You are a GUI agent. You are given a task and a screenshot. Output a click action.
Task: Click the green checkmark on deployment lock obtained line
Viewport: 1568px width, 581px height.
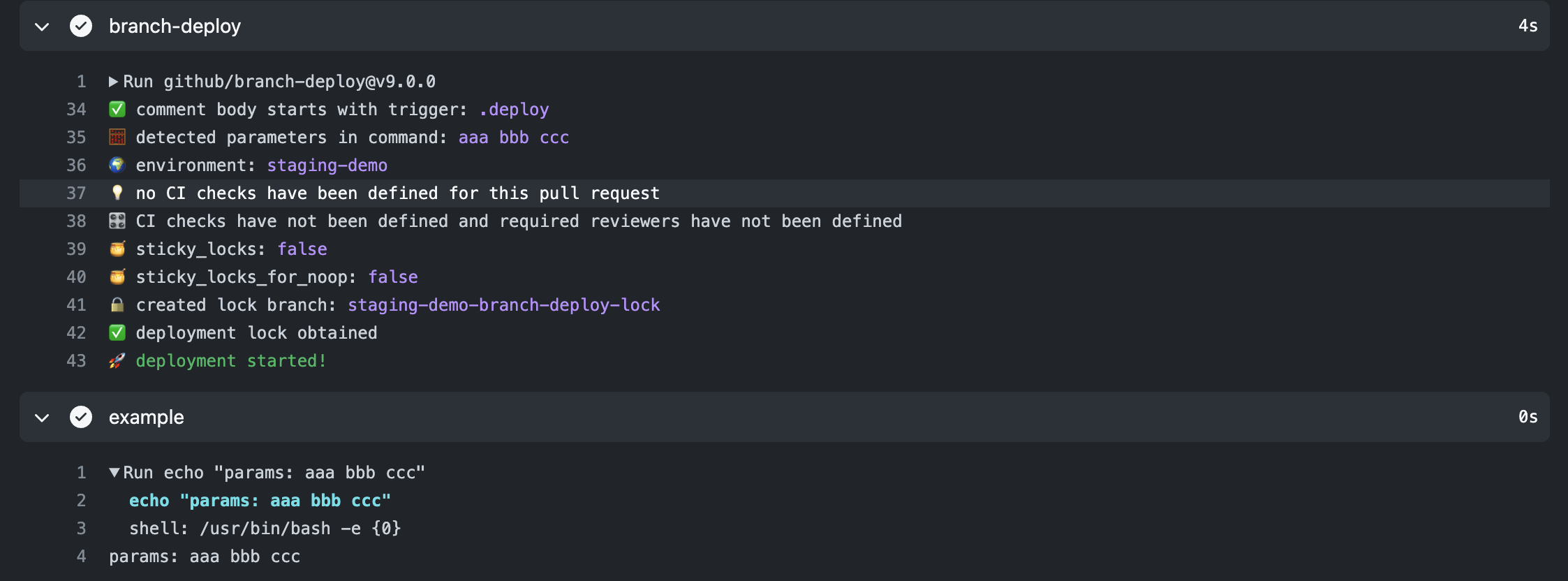pyautogui.click(x=117, y=332)
